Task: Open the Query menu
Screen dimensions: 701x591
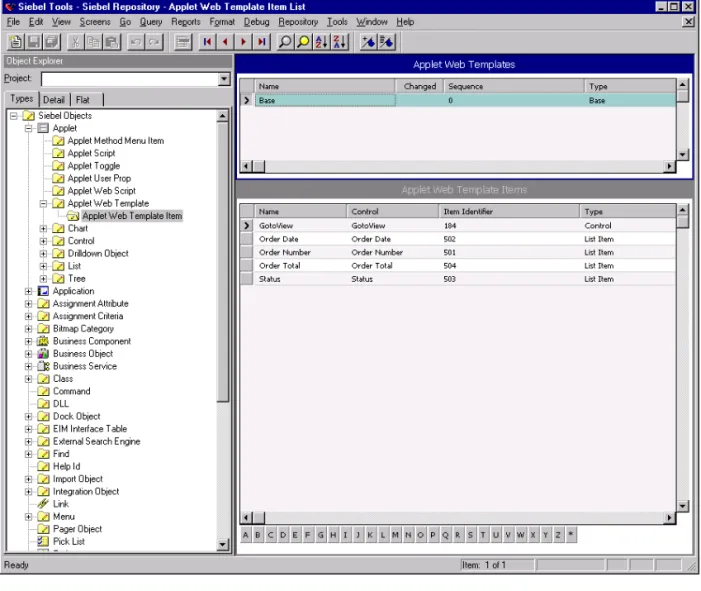Action: (151, 21)
